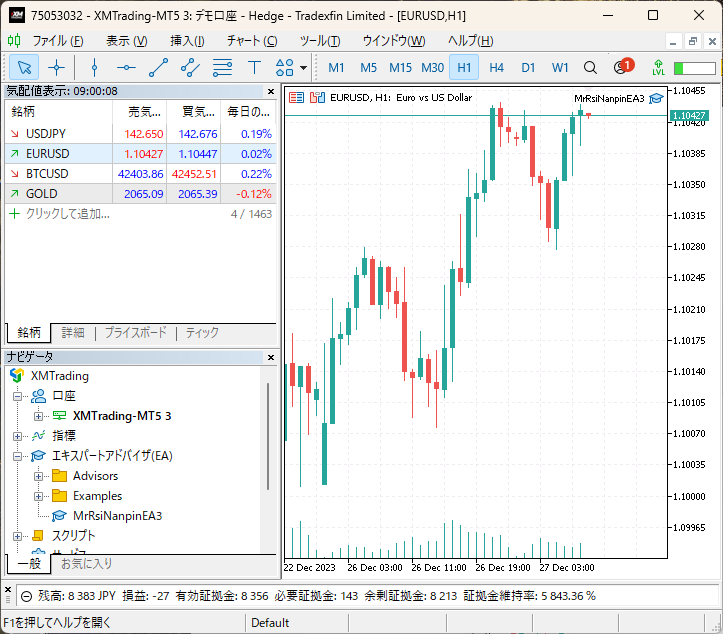Close the toolbox panel with X

(8, 590)
